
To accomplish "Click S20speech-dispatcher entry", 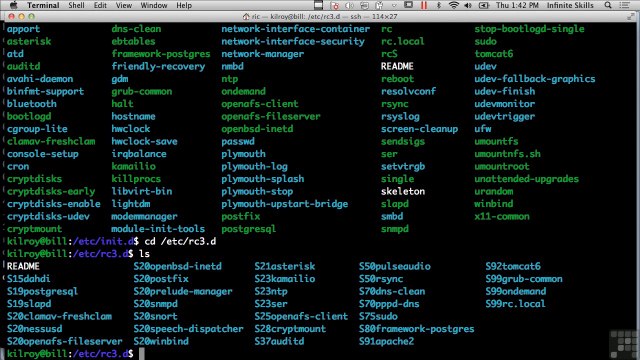I will (x=188, y=329).
